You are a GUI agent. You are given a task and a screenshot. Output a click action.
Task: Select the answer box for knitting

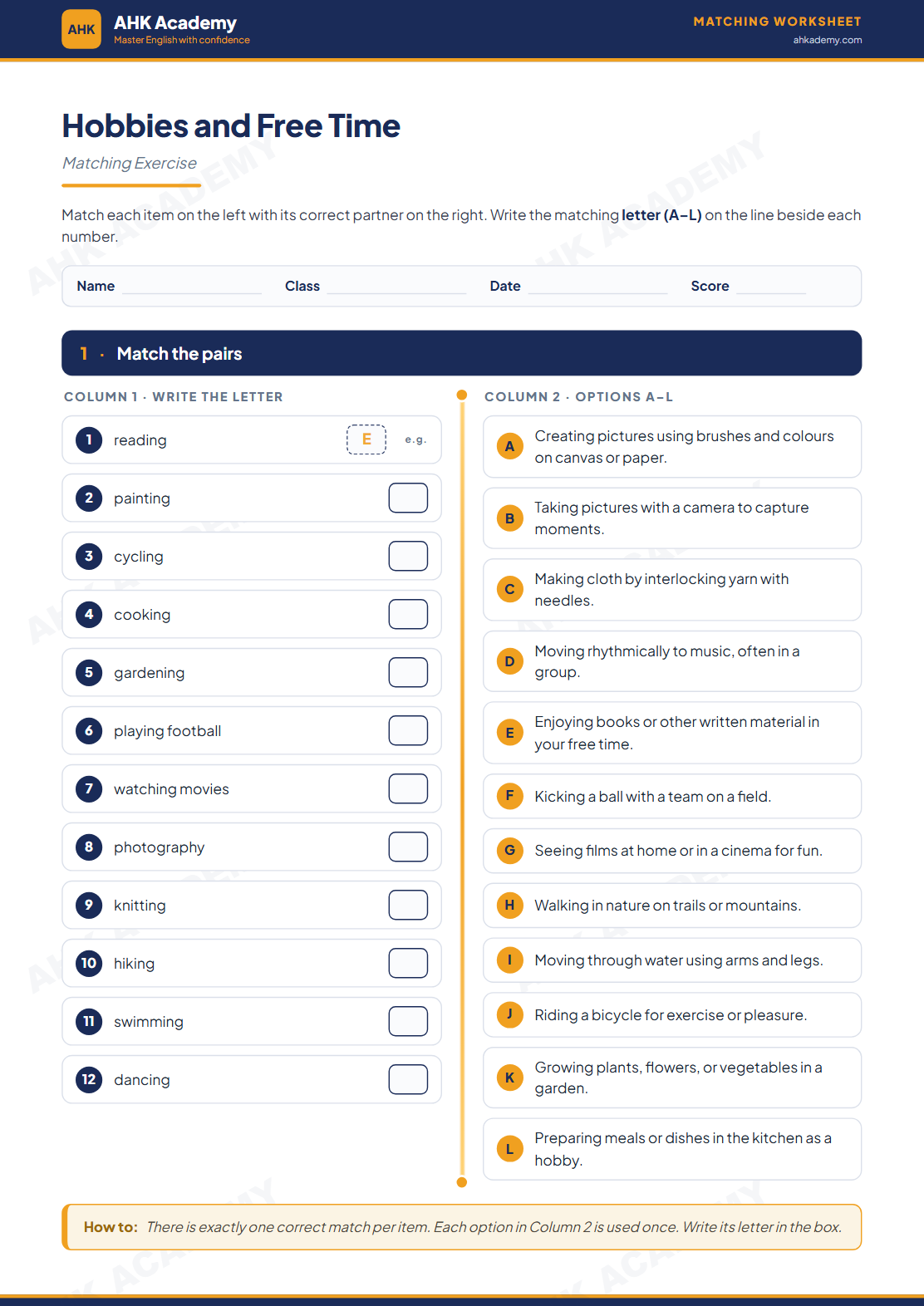click(408, 905)
